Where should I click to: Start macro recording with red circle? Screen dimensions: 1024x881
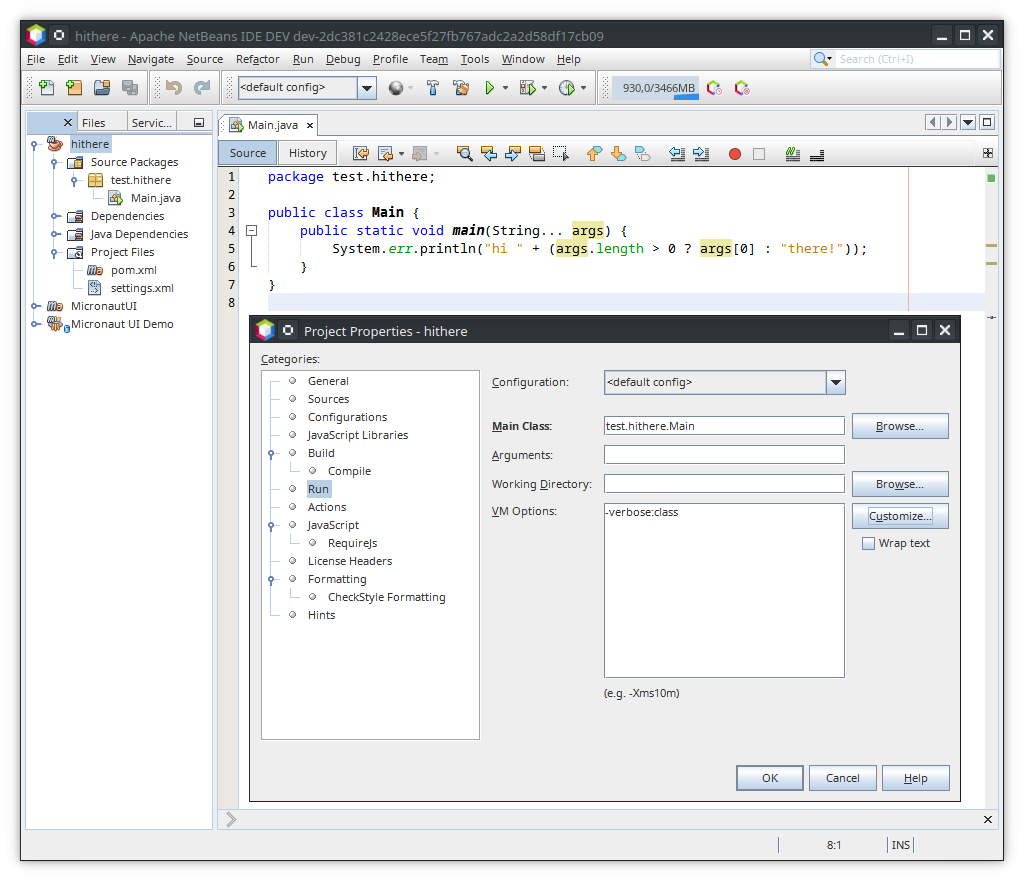[x=734, y=153]
